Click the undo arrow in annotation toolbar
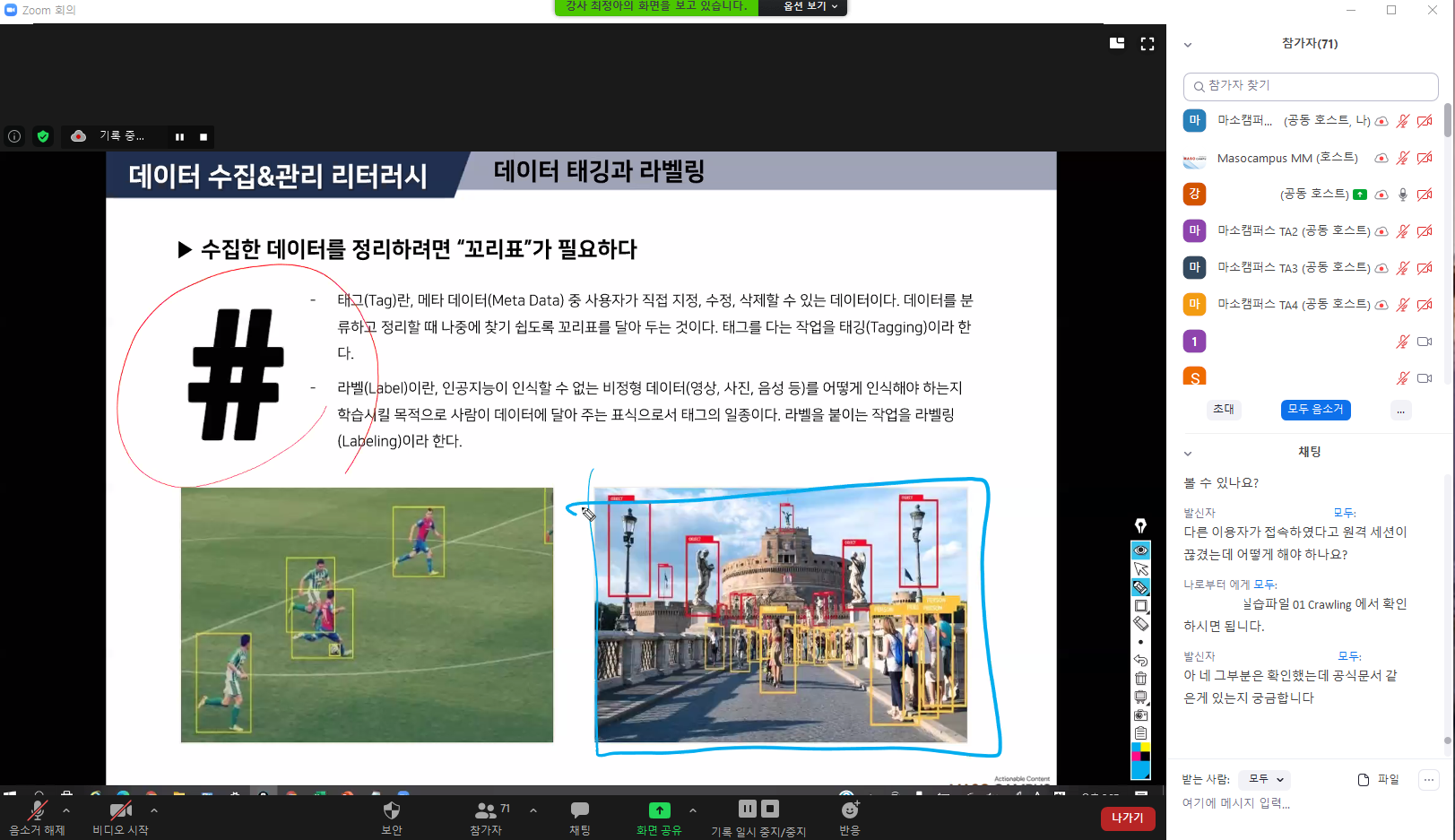 [x=1140, y=661]
